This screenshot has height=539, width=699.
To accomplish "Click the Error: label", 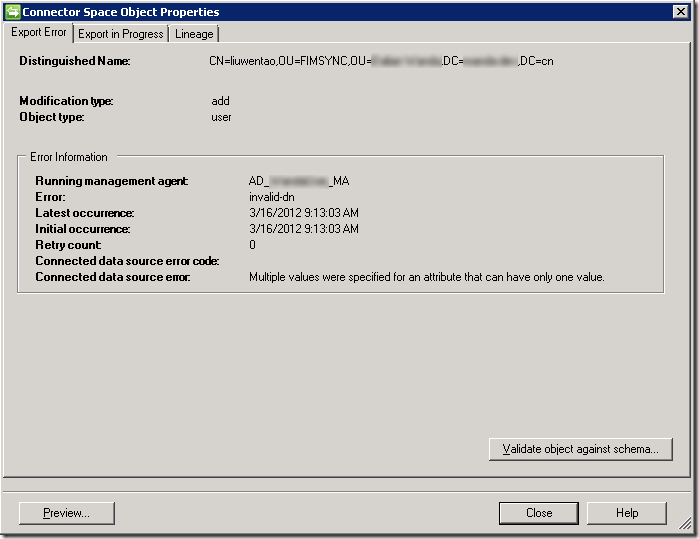I will [50, 197].
